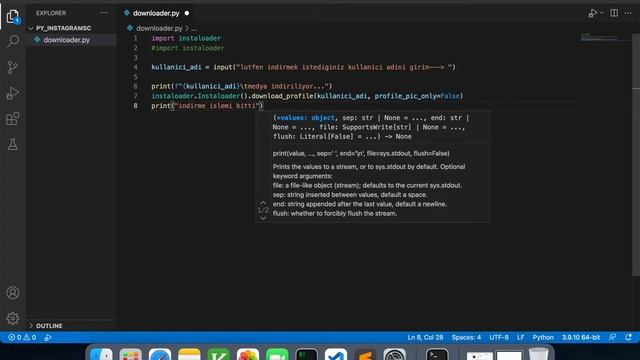Open Notes from the dock
The image size is (640, 360).
point(189,354)
